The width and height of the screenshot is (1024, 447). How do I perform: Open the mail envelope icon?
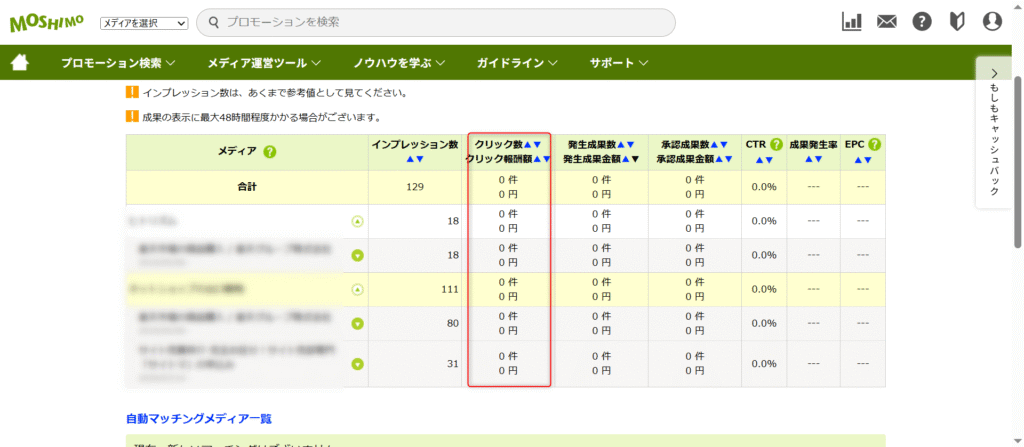coord(886,22)
